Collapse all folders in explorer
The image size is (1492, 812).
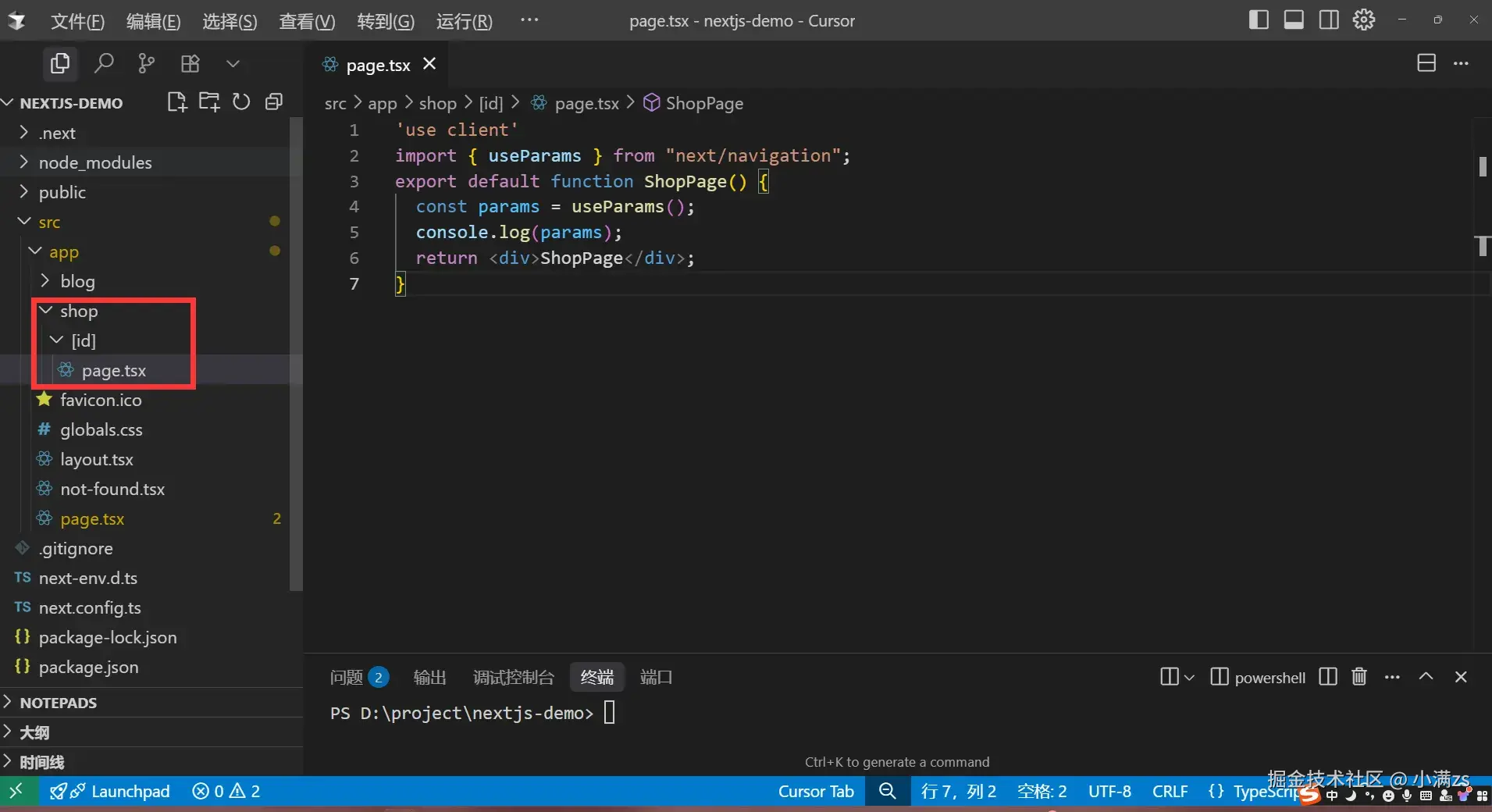click(273, 102)
